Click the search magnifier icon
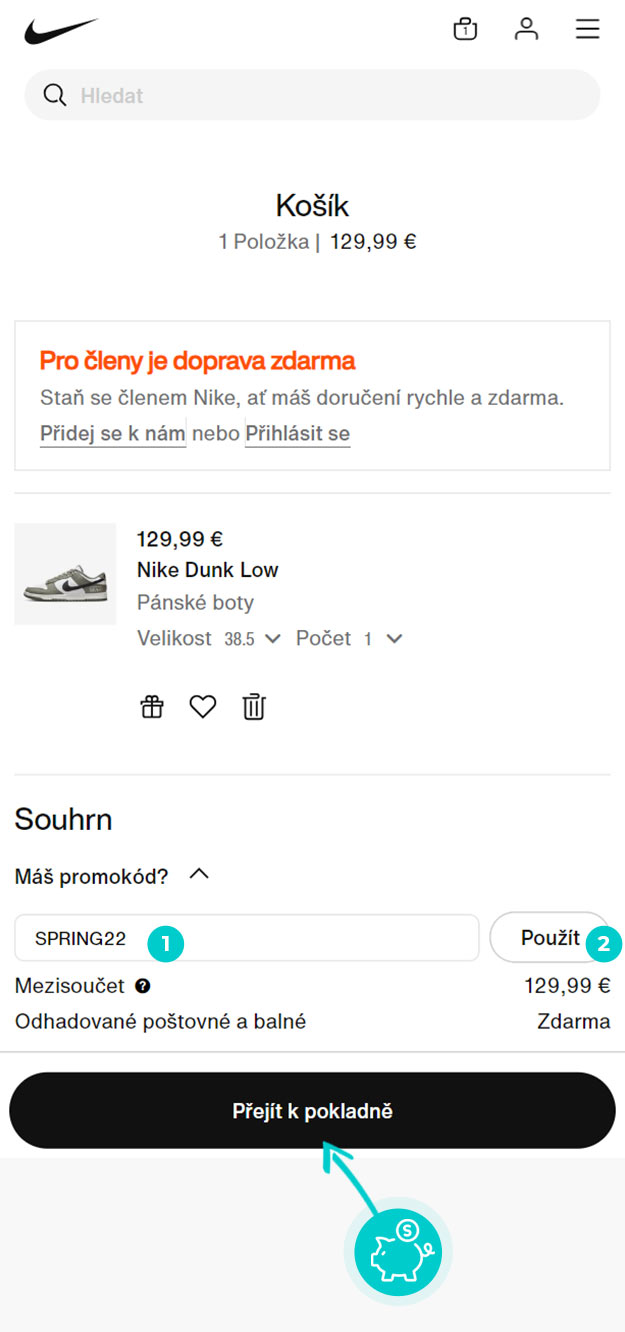Image resolution: width=625 pixels, height=1332 pixels. [55, 95]
